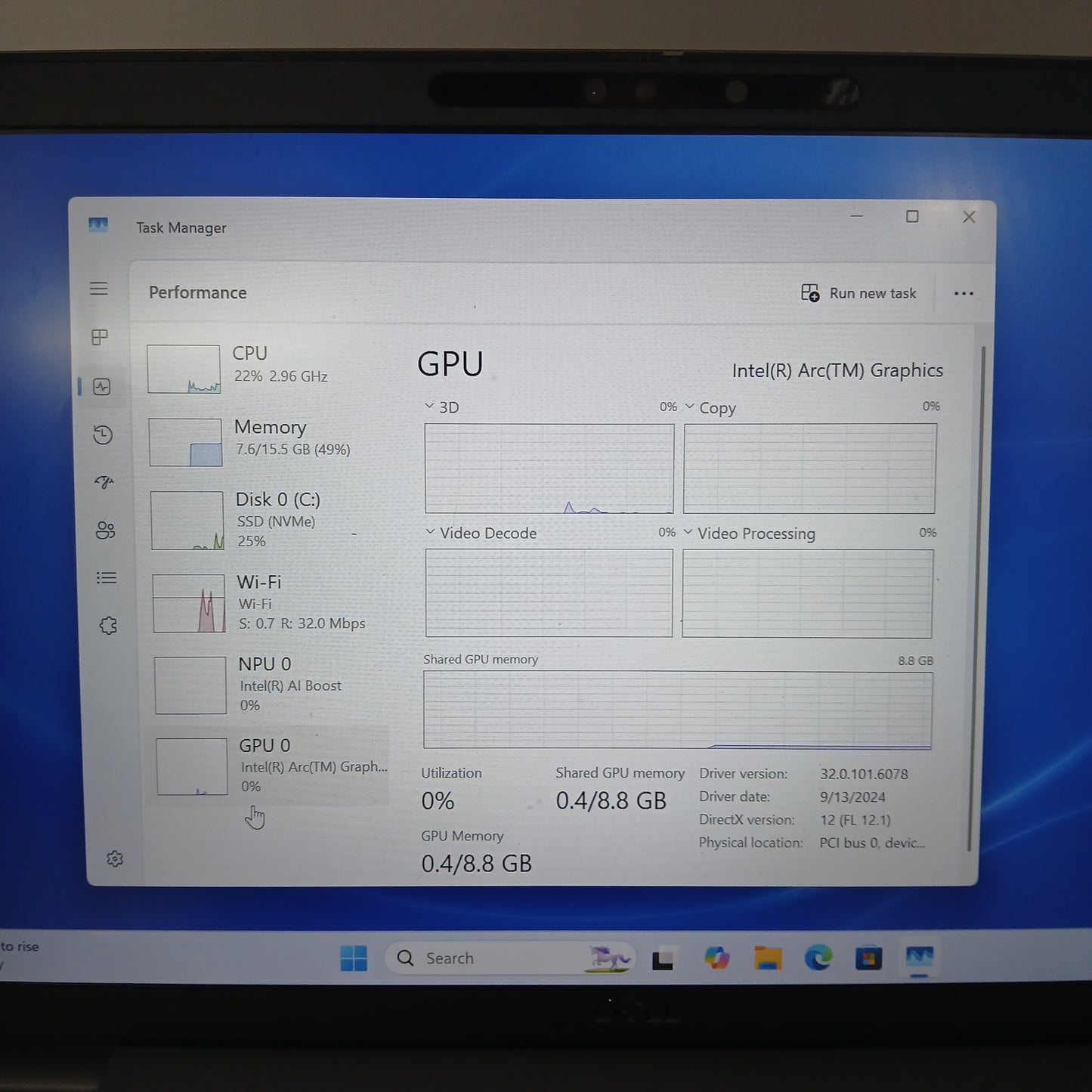
Task: Select the Wi-Fi performance entry
Action: pos(269,602)
